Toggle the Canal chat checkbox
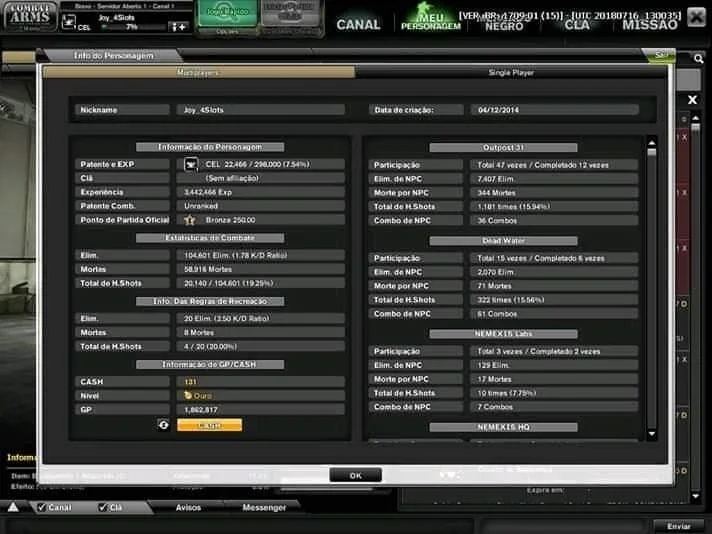Image resolution: width=712 pixels, height=534 pixels. pyautogui.click(x=42, y=507)
